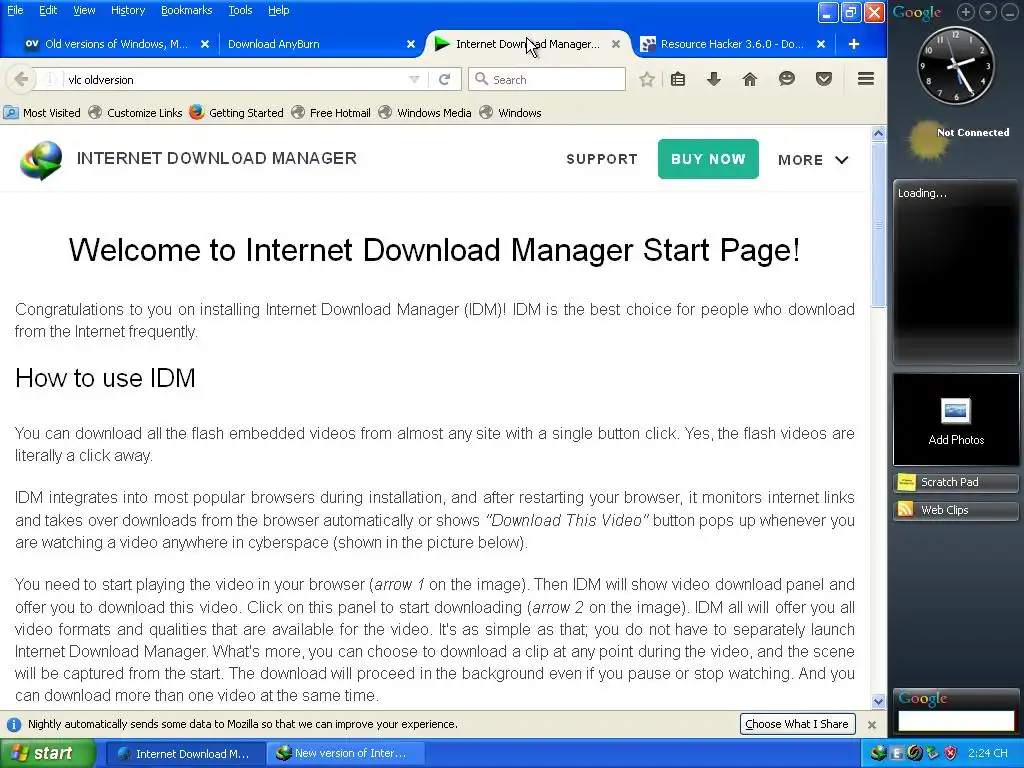Click the Pocket icon in toolbar
Screen dimensions: 1024x768
point(824,80)
